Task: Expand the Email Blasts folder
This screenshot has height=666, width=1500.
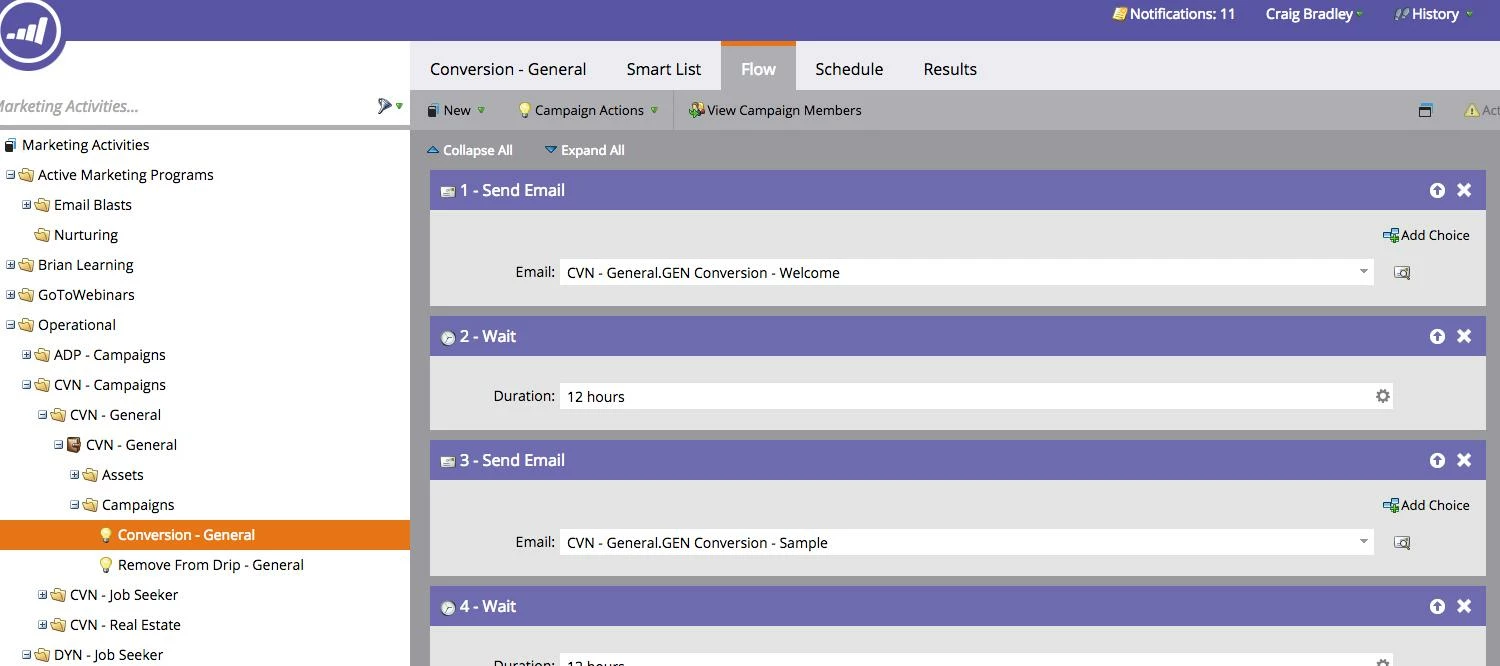Action: click(27, 205)
